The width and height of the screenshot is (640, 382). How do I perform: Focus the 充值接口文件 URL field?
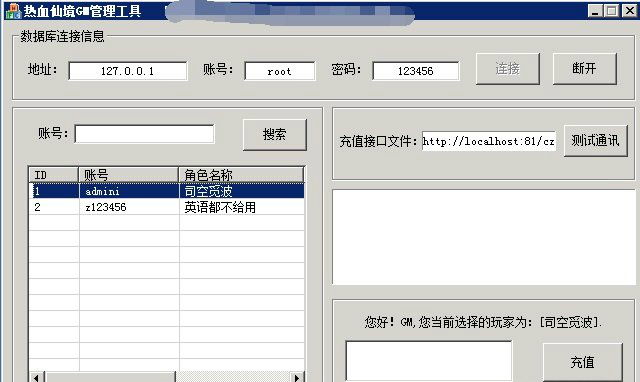tap(489, 141)
